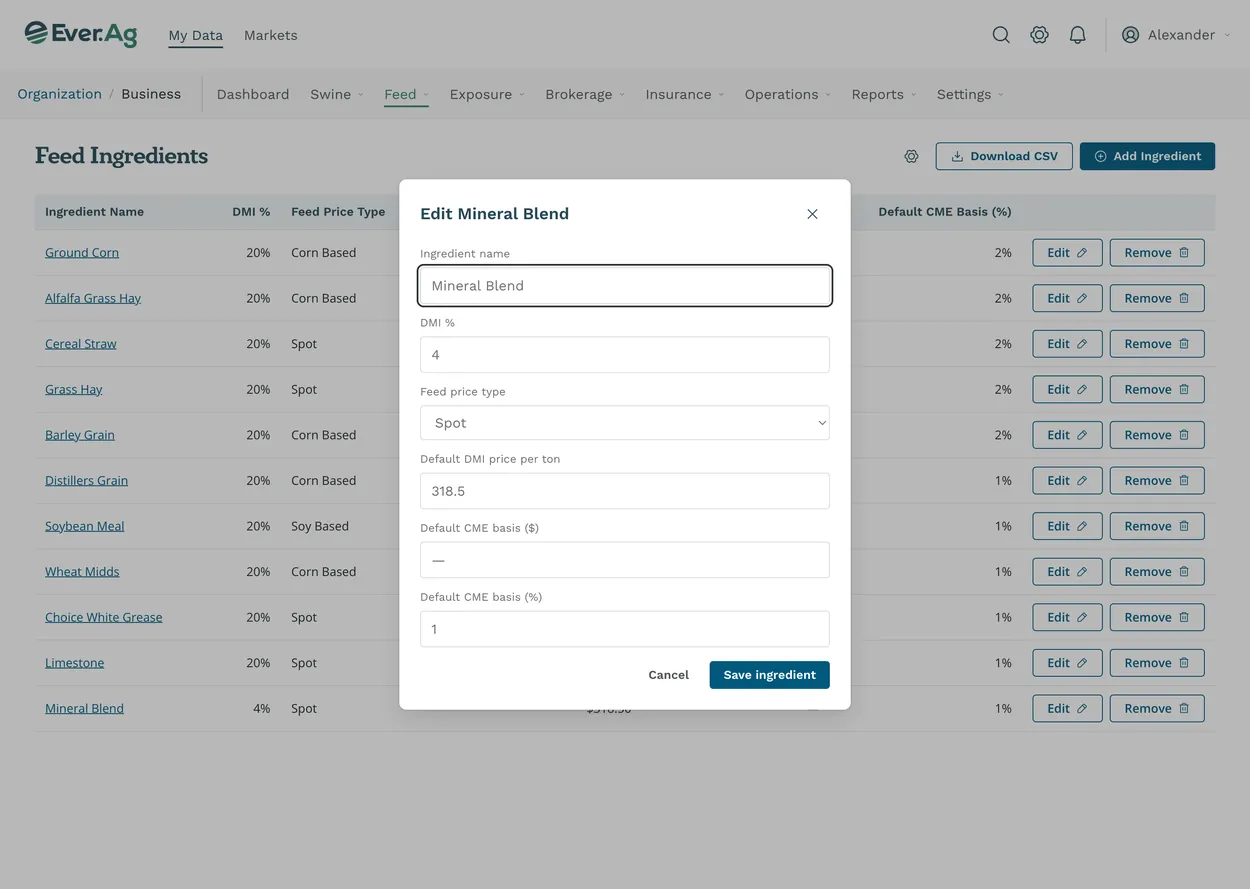The width and height of the screenshot is (1250, 889).
Task: Edit the Distillers Grain row
Action: click(x=1067, y=480)
